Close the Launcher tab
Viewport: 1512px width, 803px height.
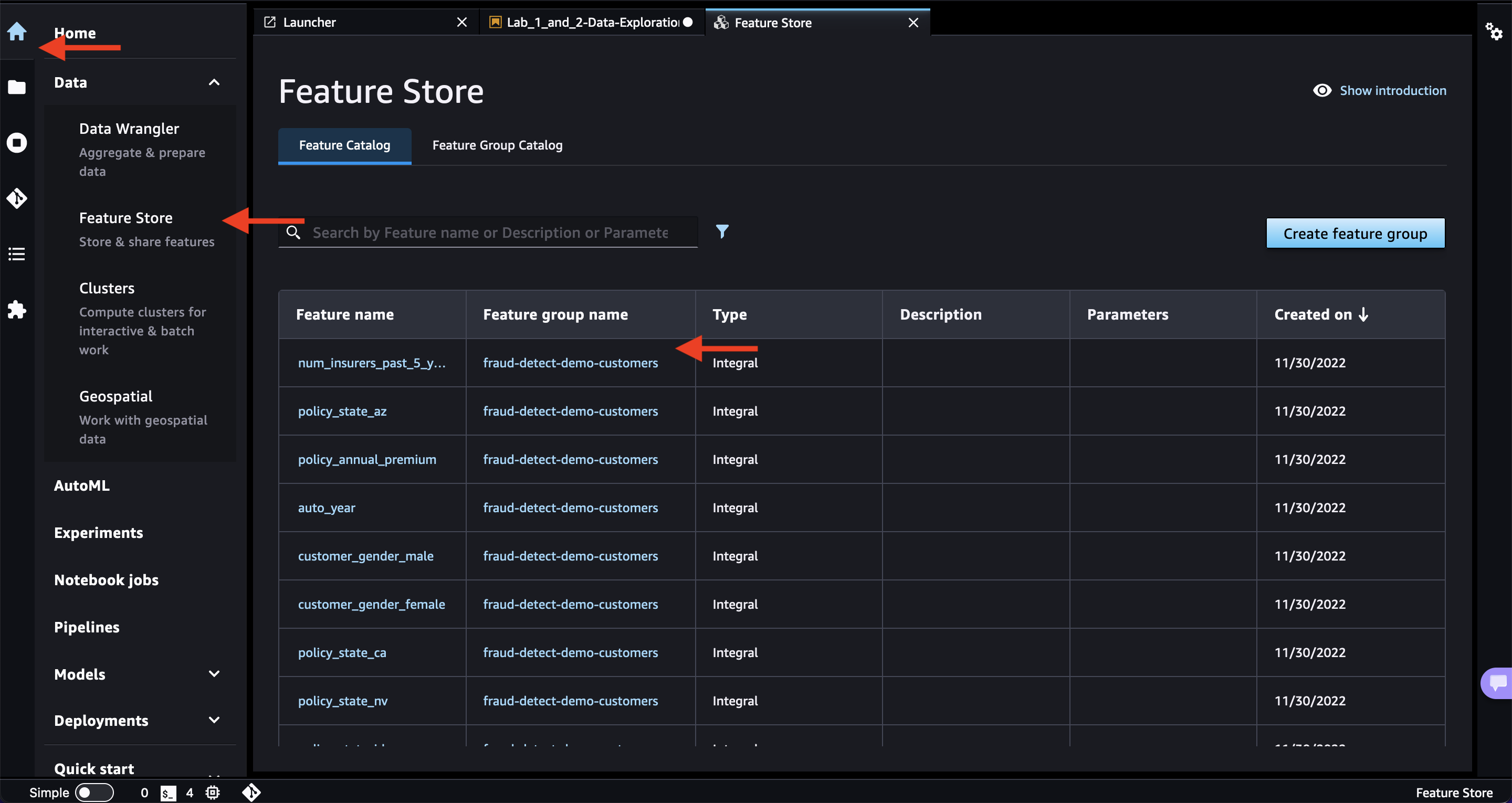tap(462, 22)
